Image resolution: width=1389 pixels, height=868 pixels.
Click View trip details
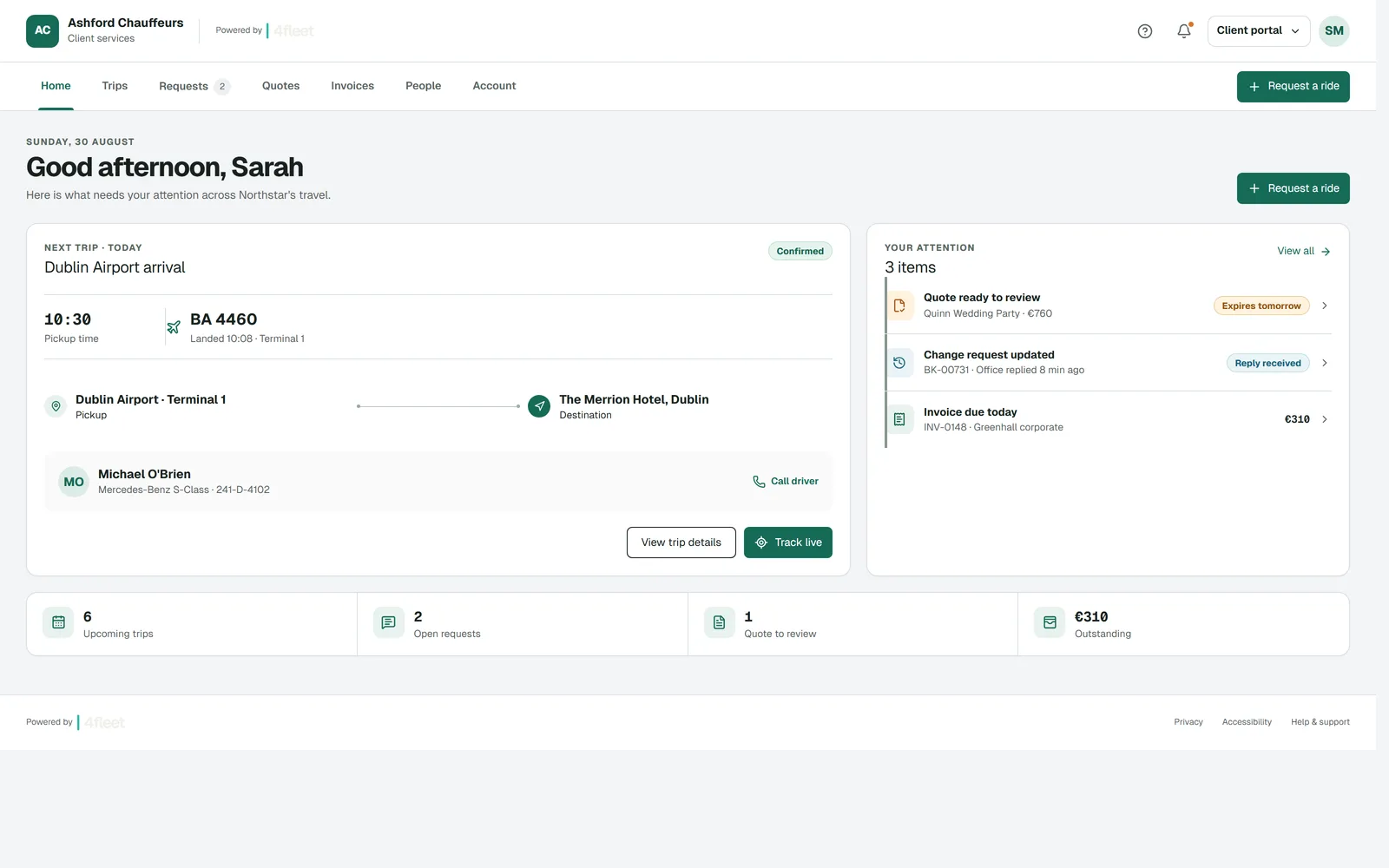tap(681, 542)
